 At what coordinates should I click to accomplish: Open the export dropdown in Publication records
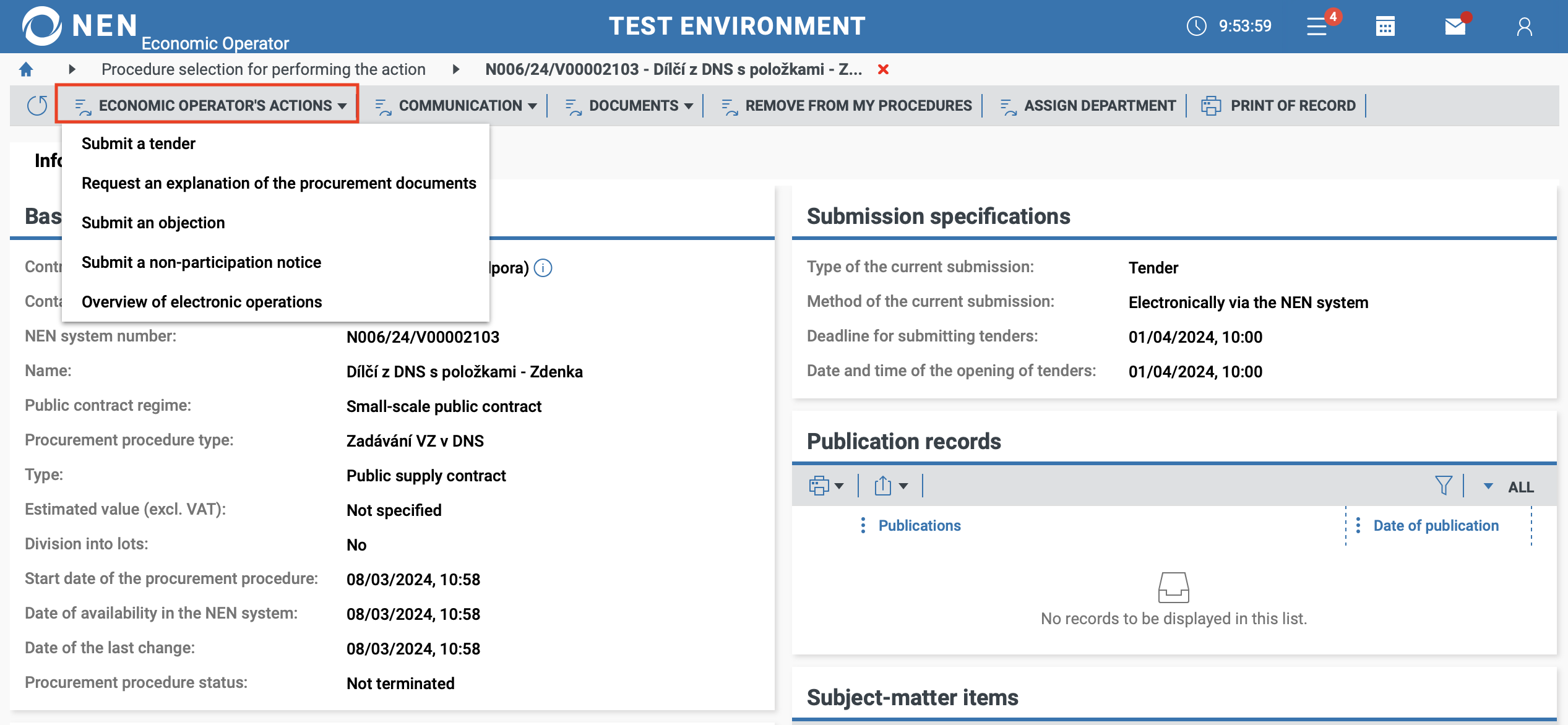[891, 486]
